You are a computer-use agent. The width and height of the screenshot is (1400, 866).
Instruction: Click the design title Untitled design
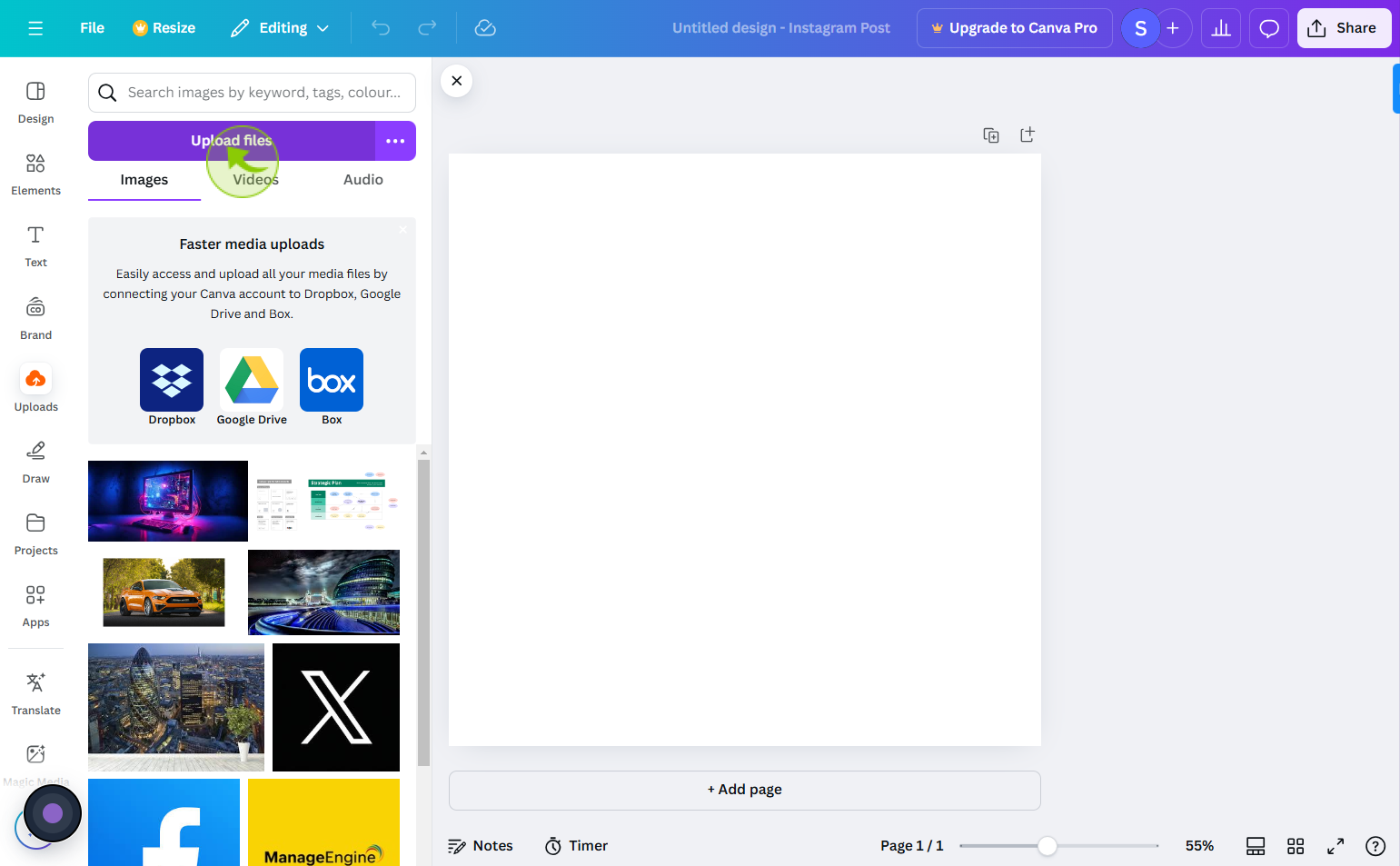coord(780,28)
